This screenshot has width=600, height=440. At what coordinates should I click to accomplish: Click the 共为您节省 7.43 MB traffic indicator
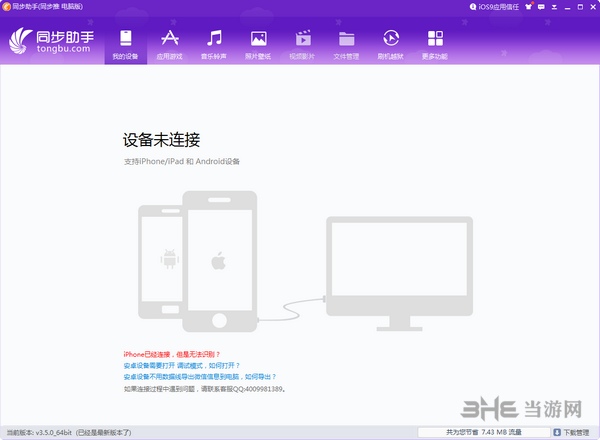[x=484, y=432]
